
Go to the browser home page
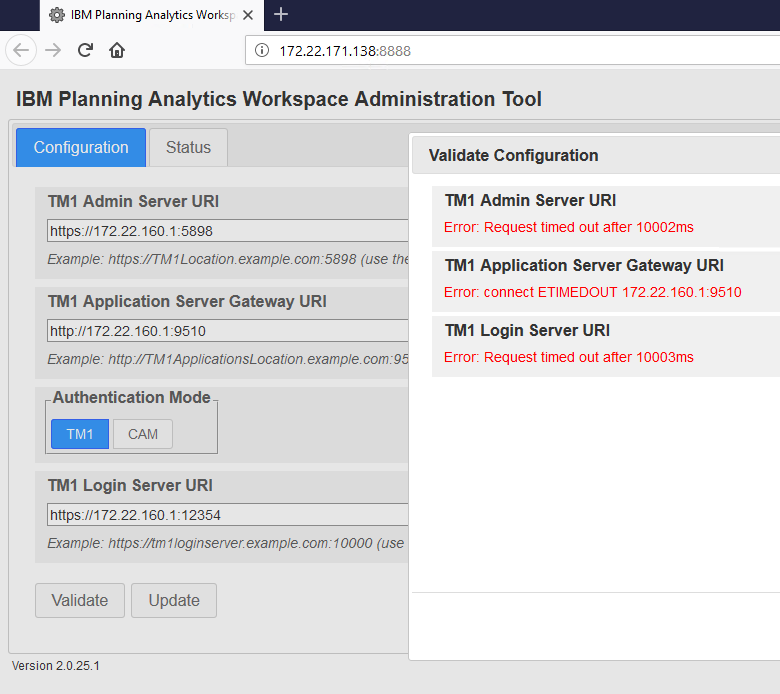[117, 51]
